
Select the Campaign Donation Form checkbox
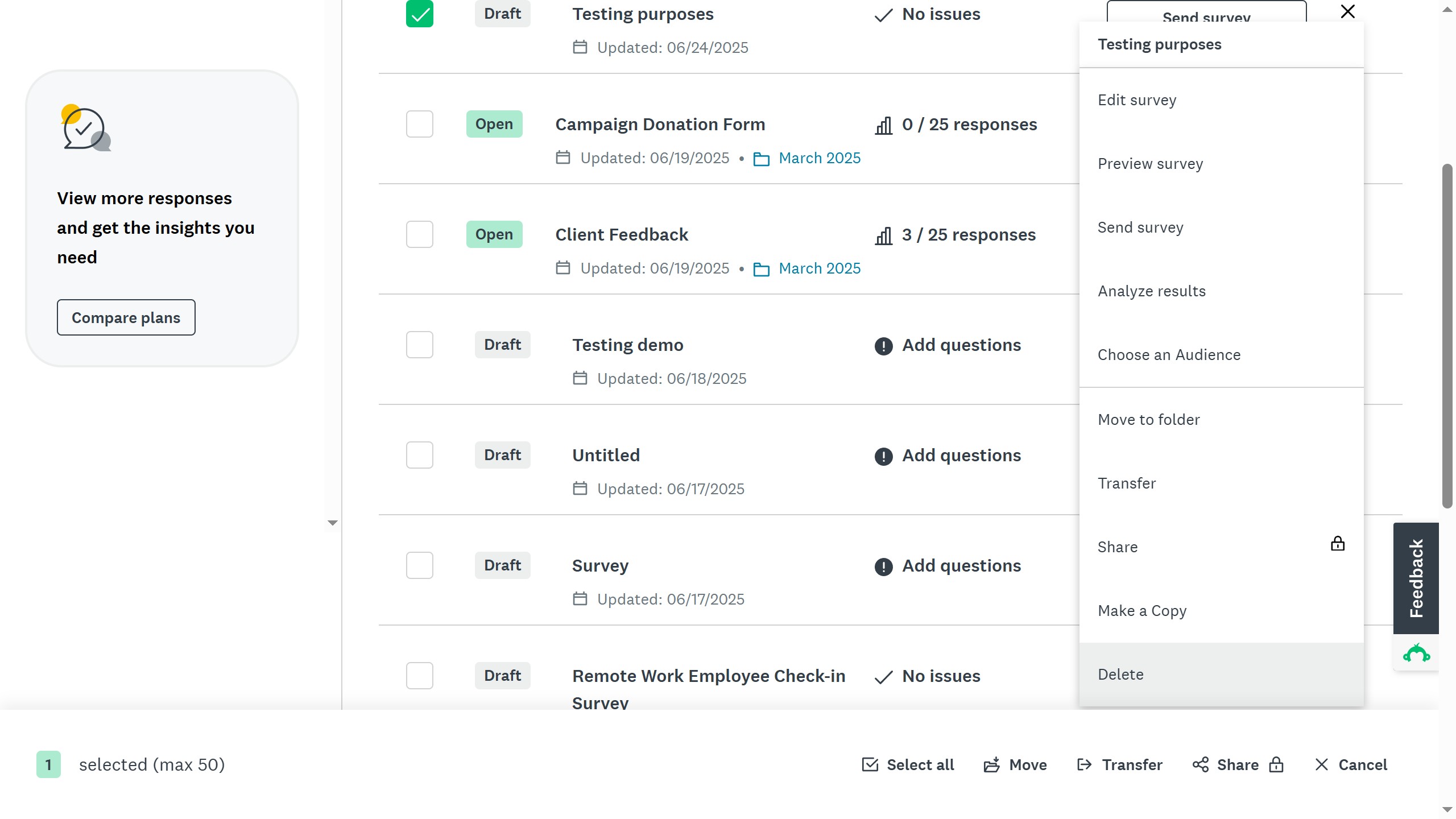(419, 124)
